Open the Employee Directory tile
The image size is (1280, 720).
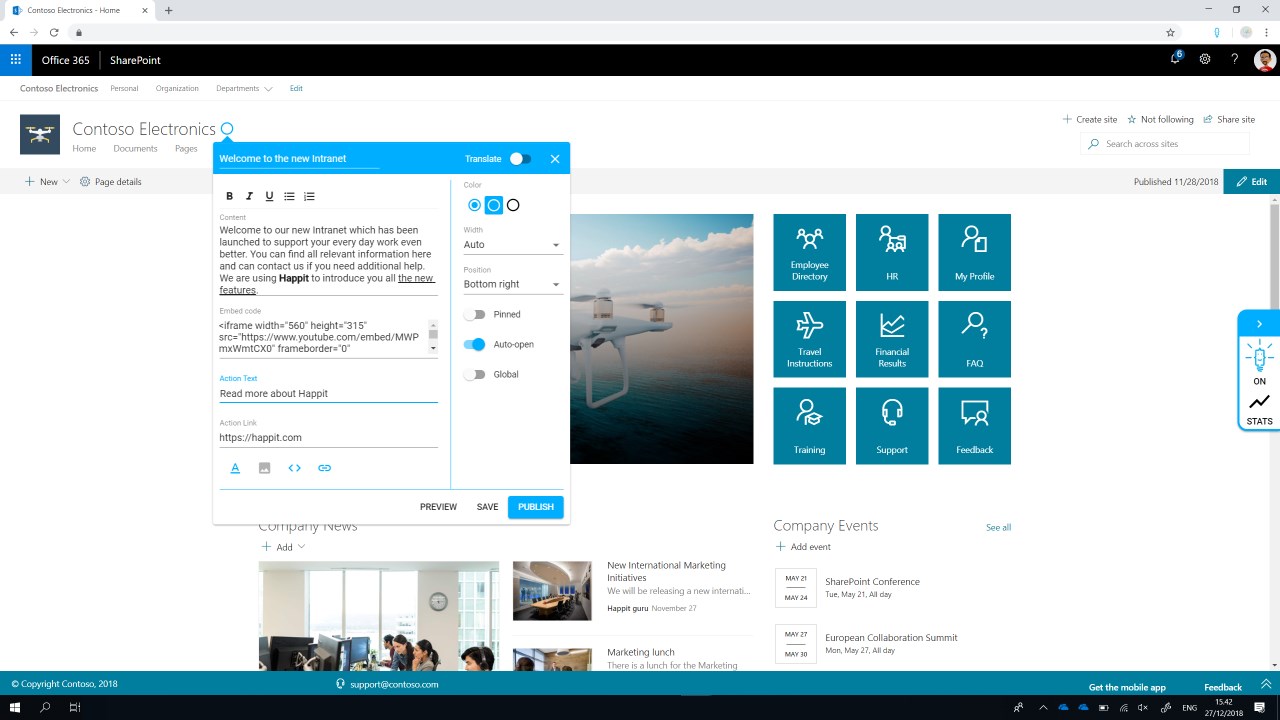(809, 252)
